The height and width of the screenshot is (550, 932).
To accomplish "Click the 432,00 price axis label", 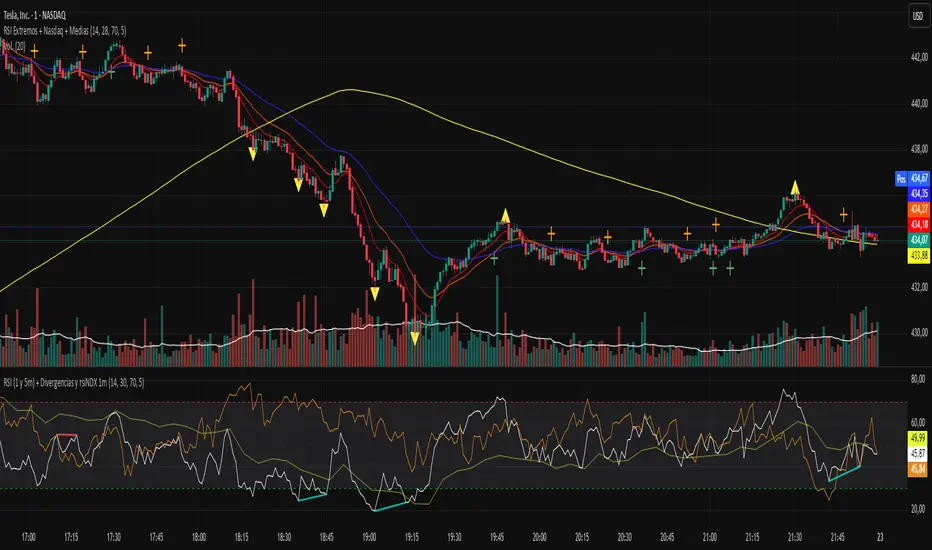I will coord(919,287).
